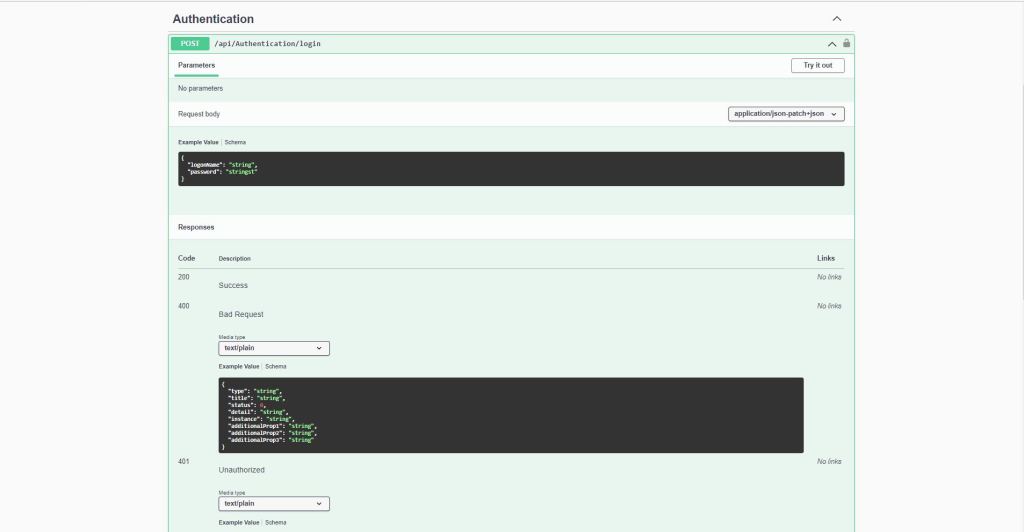Collapse the login operation using its chevron
This screenshot has width=1024, height=532.
pos(831,44)
